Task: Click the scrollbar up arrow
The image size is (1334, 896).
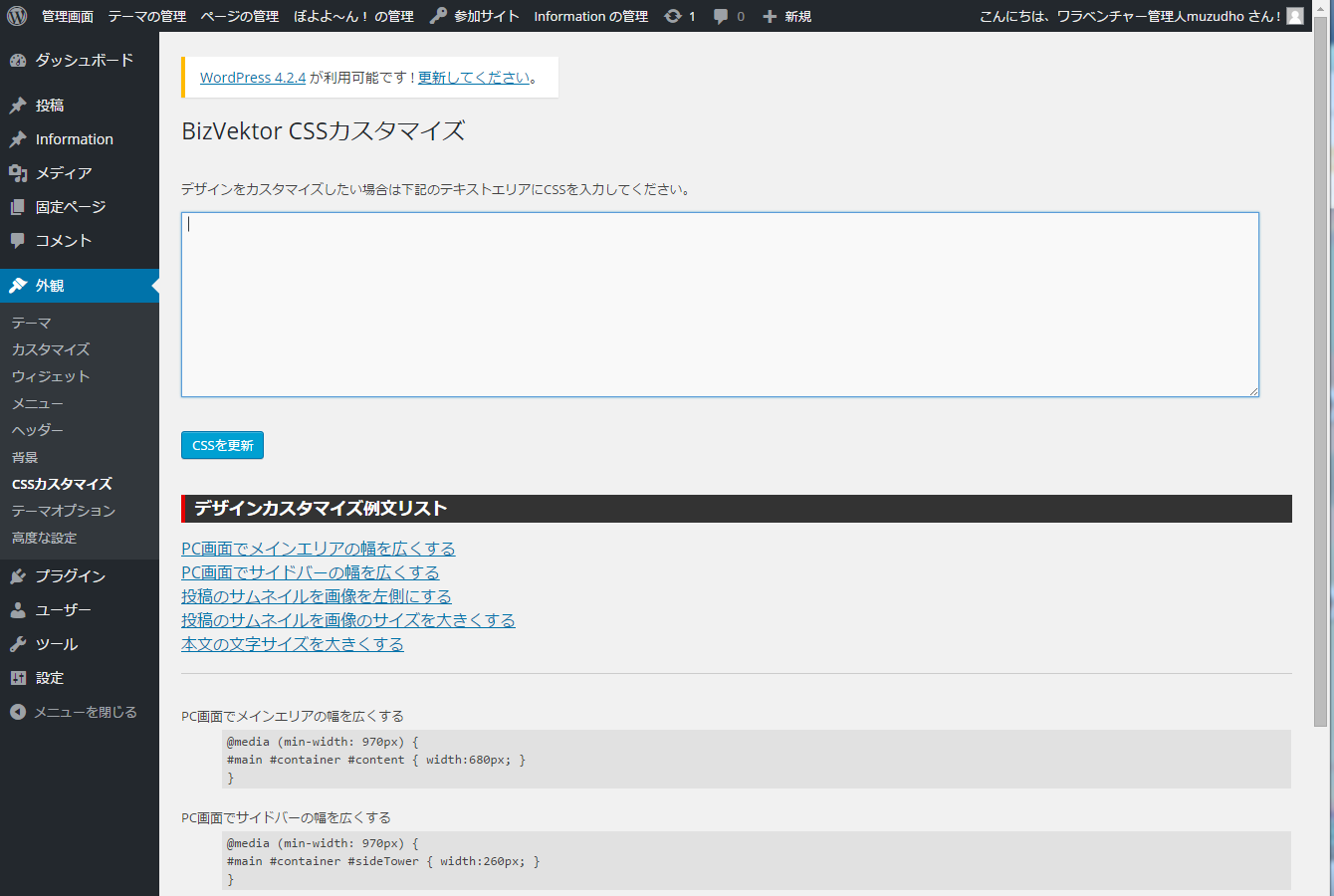Action: [1321, 8]
